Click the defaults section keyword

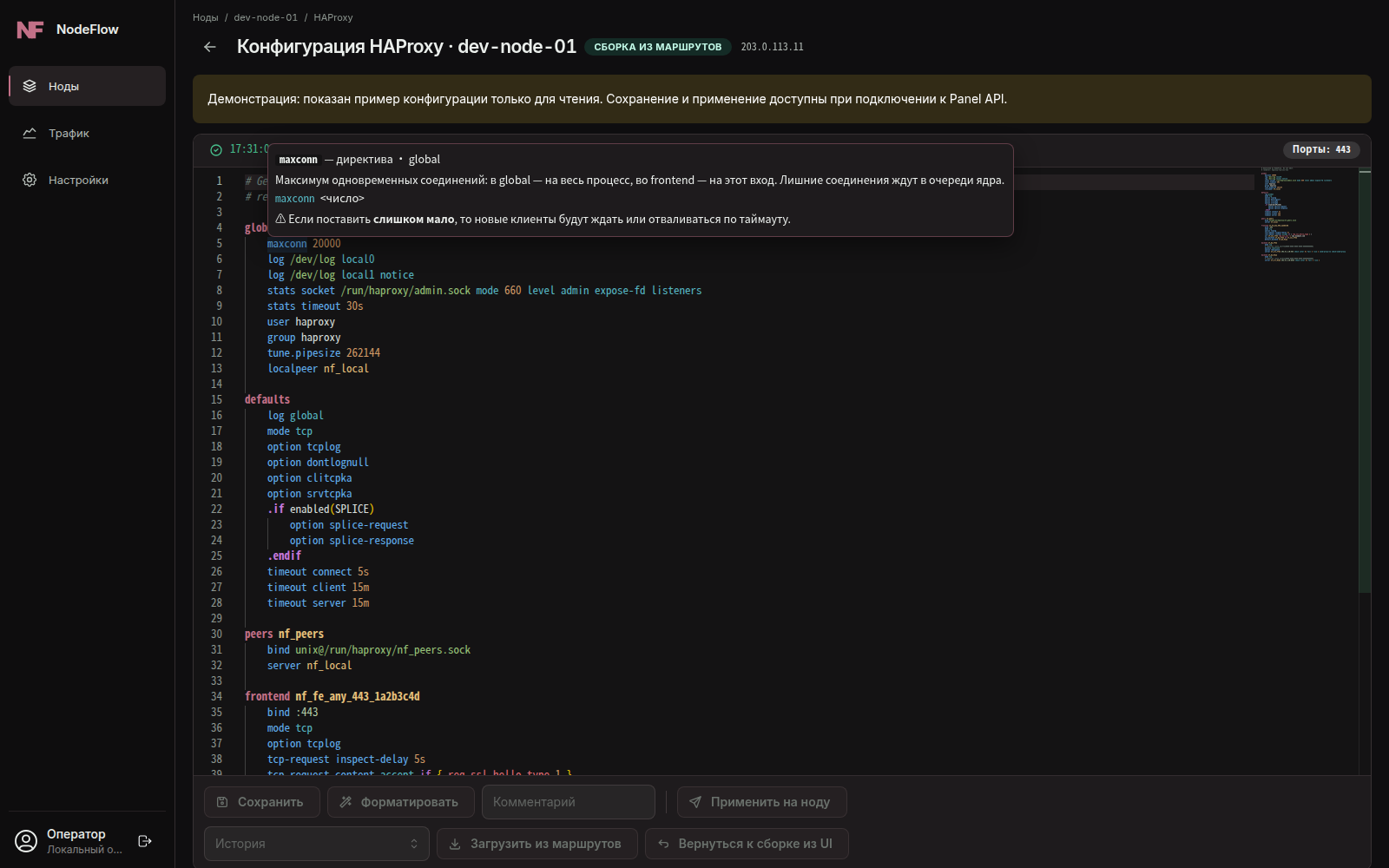point(267,400)
